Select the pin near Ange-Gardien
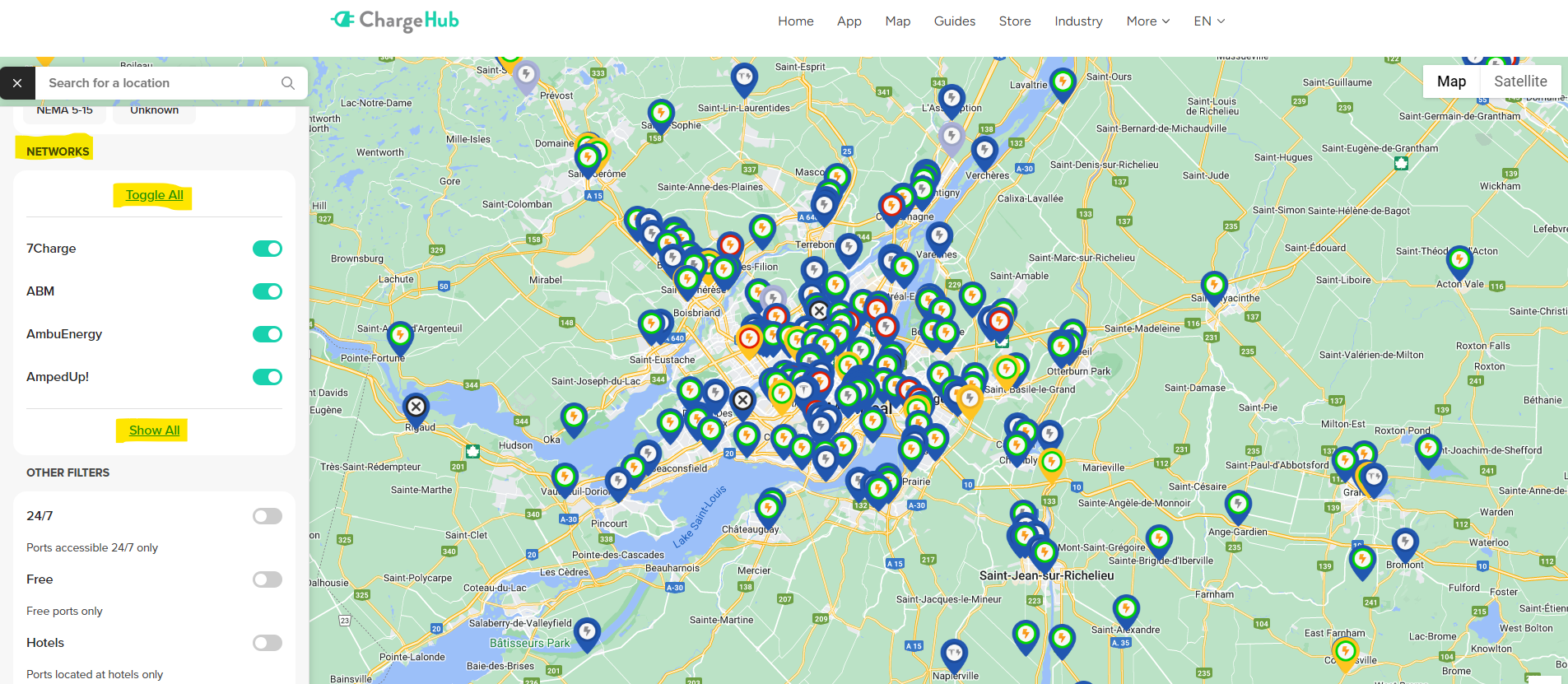This screenshot has height=684, width=1568. [1238, 507]
